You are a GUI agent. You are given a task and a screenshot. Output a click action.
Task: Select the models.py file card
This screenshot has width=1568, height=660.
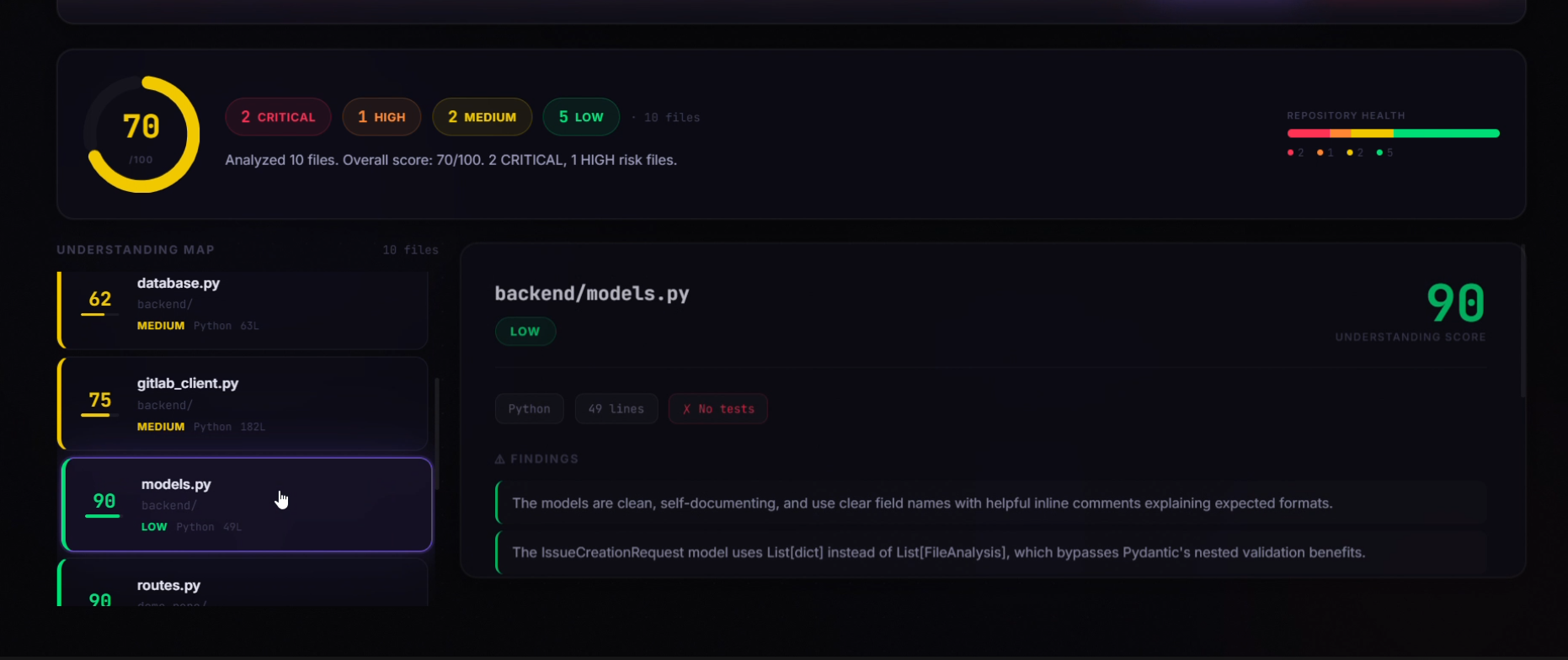tap(248, 504)
